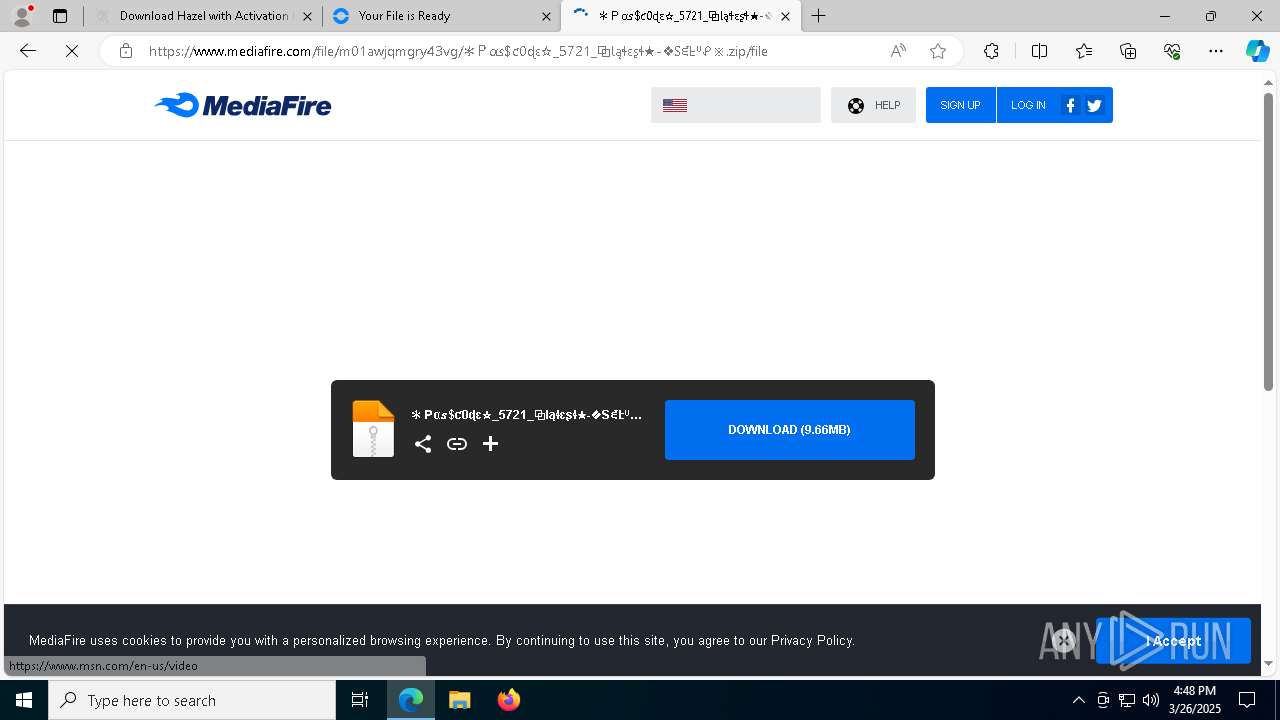Copy the file link icon

(457, 444)
